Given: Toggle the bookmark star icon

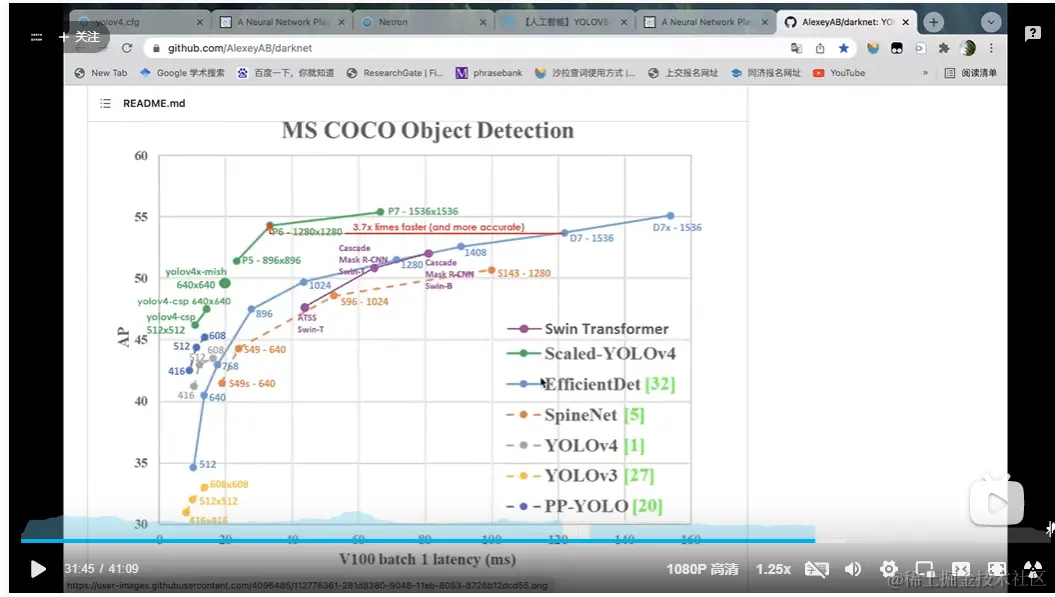Looking at the screenshot, I should pos(843,48).
